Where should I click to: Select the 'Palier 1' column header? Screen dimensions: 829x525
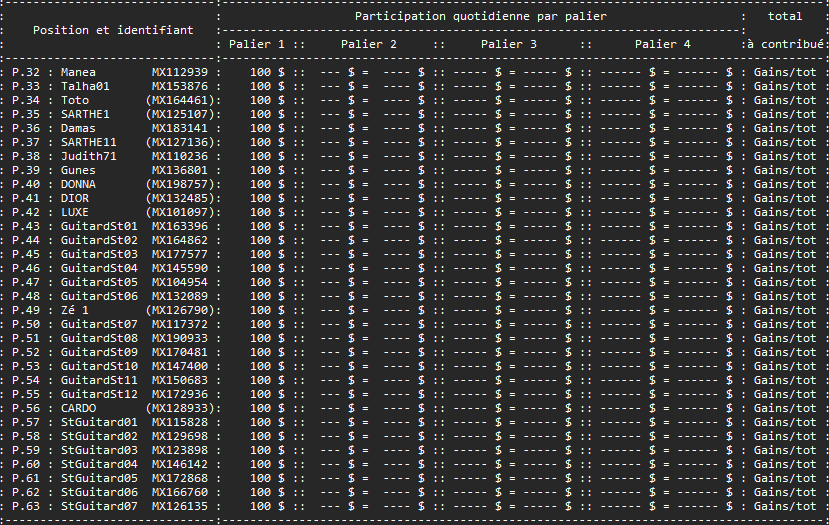(257, 44)
